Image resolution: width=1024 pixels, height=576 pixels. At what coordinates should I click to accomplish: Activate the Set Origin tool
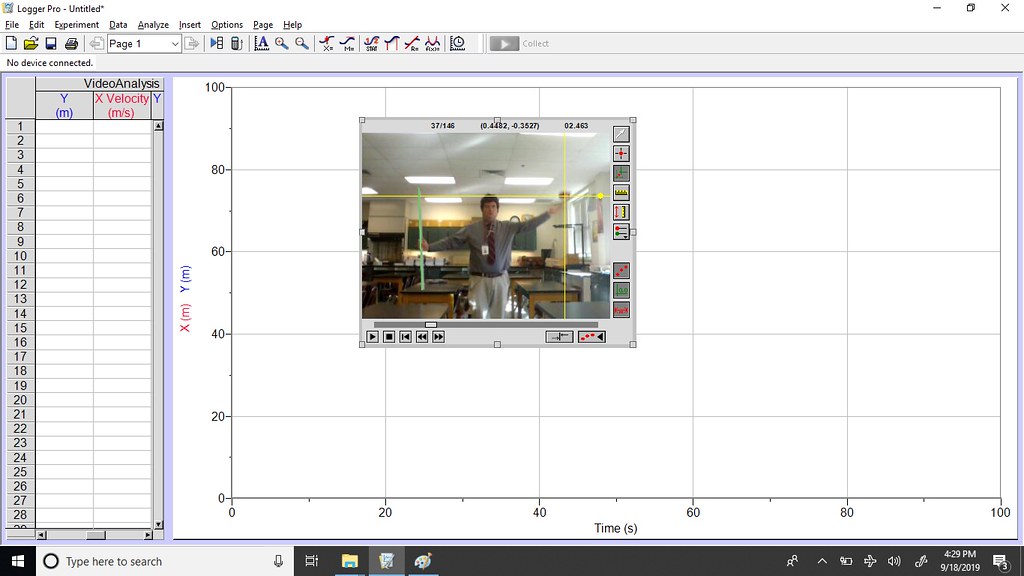tap(621, 172)
